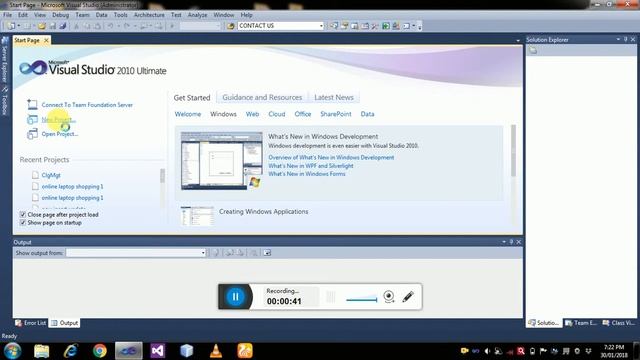
Task: Open Solution Explorer window position dropdown
Action: [618, 40]
